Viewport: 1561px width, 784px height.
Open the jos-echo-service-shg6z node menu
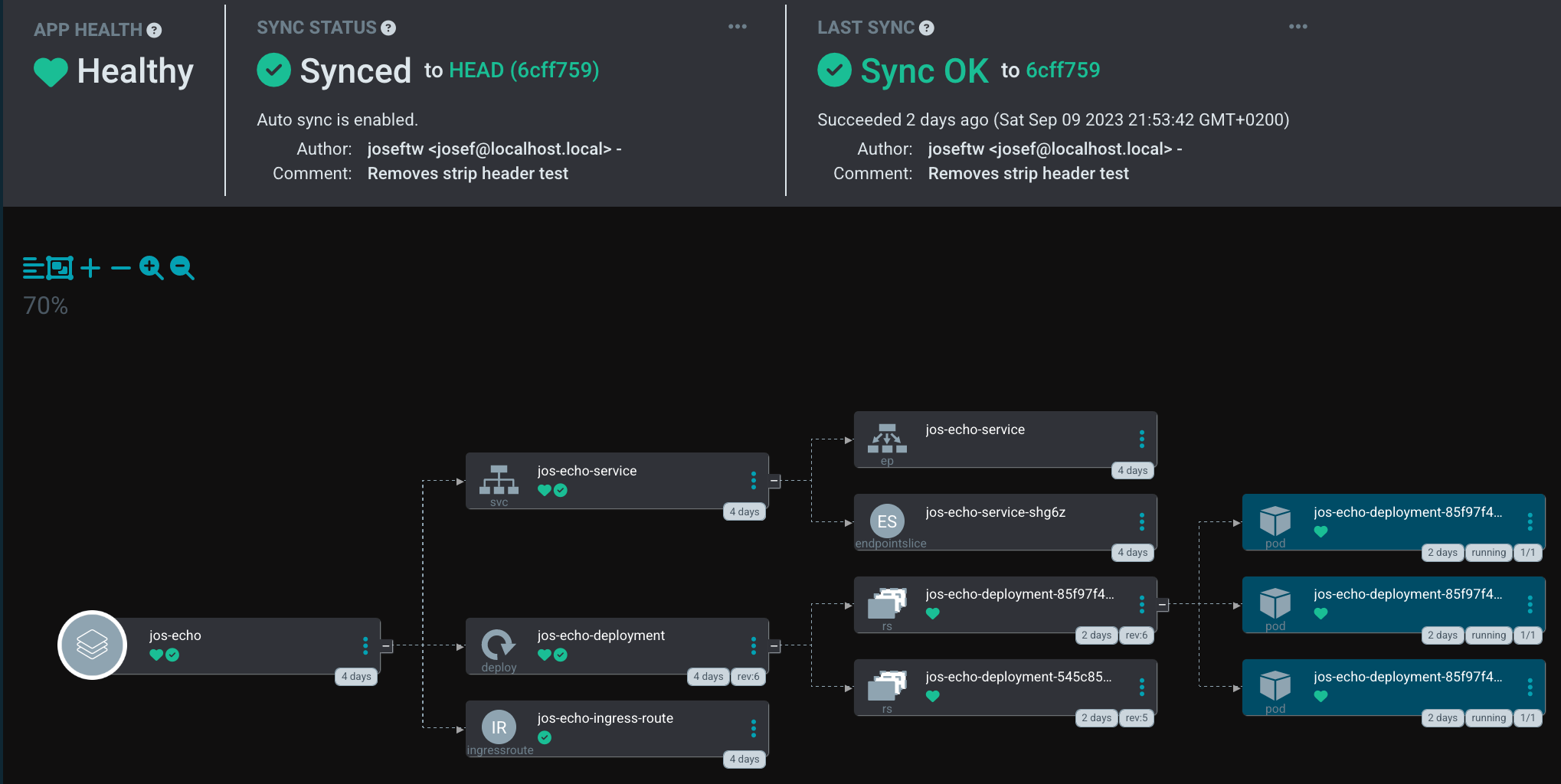(x=1142, y=521)
